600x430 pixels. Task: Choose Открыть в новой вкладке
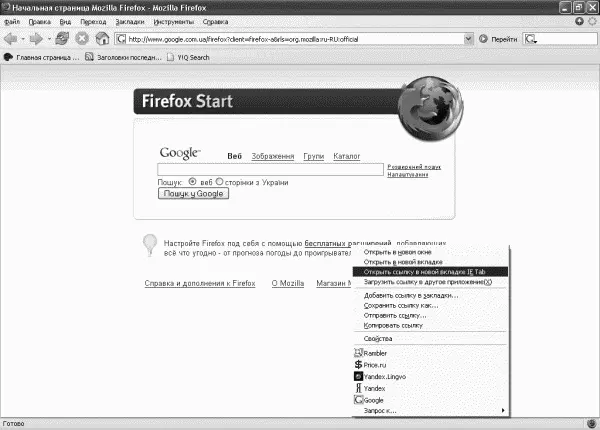[x=430, y=262]
